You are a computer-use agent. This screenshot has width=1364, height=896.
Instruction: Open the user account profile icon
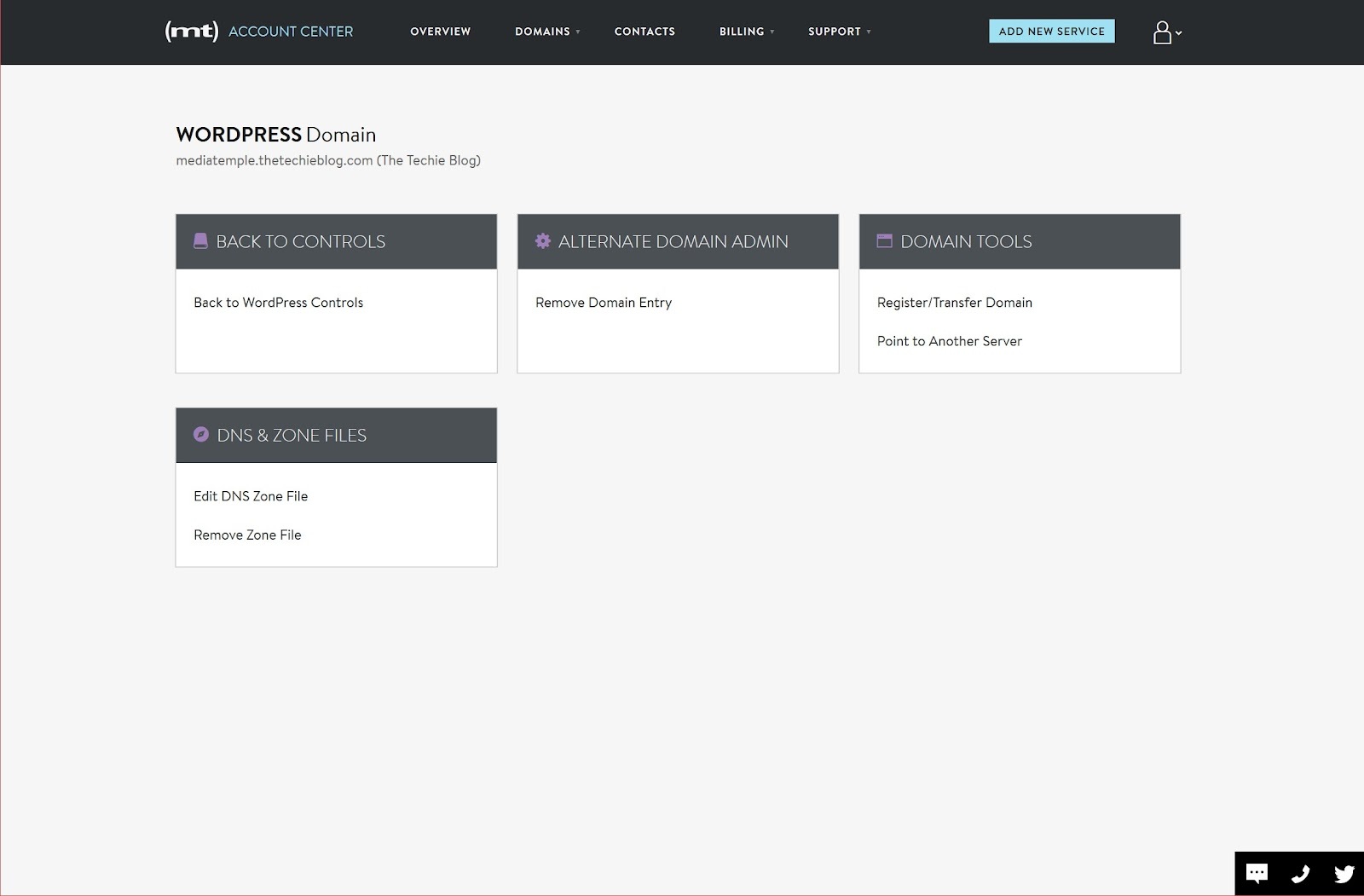point(1162,32)
